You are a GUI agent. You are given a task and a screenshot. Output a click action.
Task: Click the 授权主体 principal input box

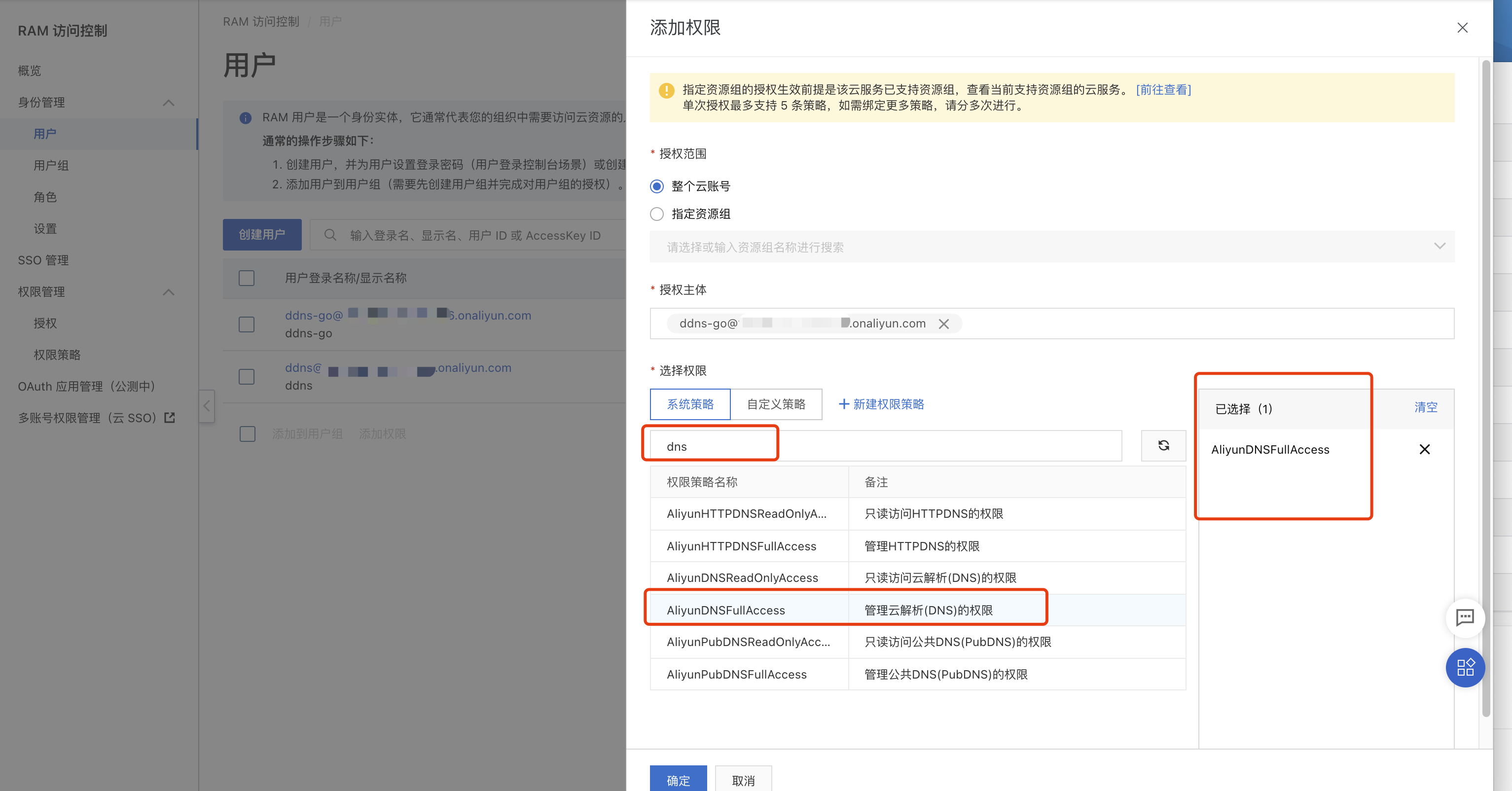click(x=1052, y=324)
